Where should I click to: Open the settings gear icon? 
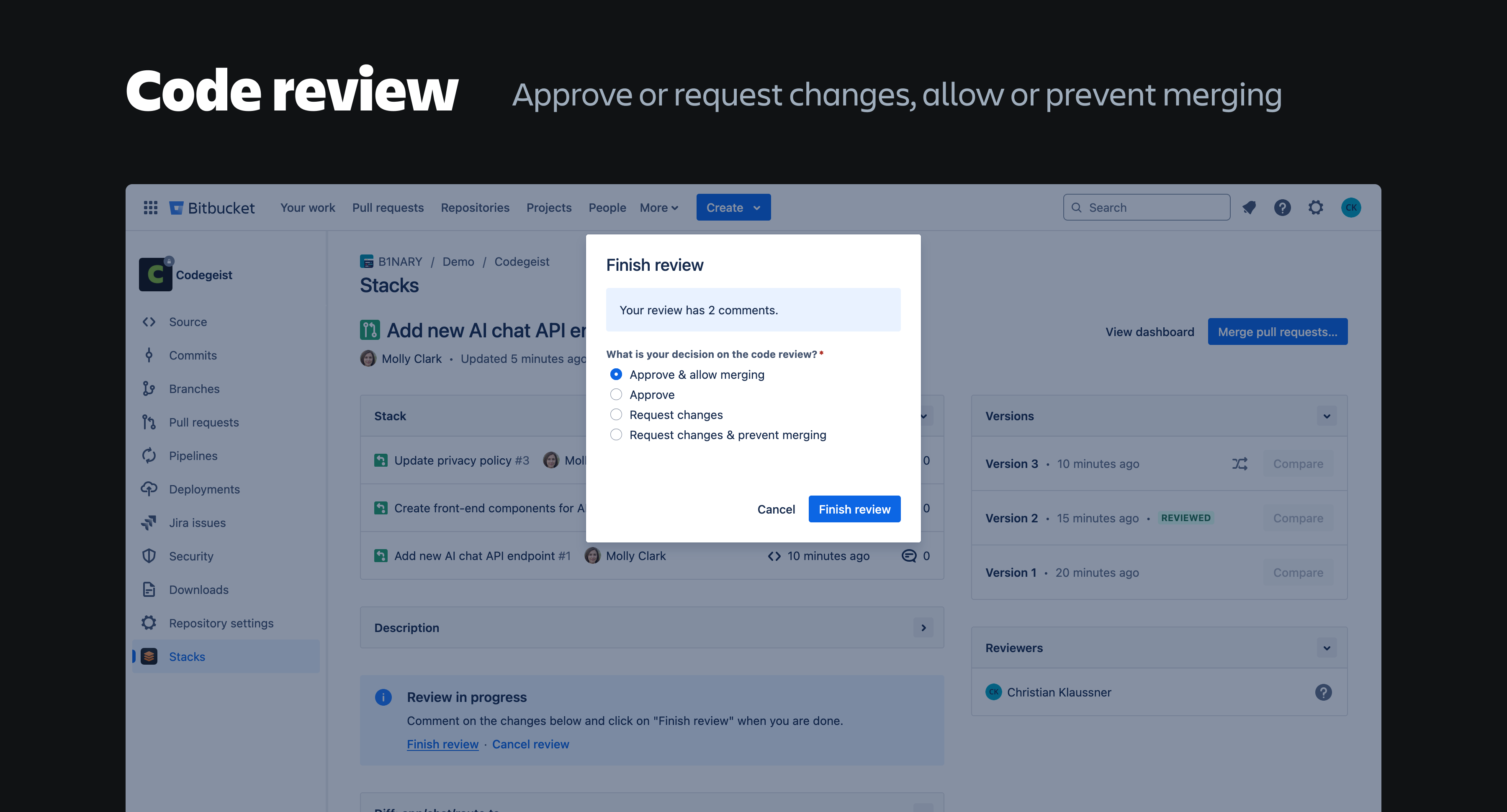[1316, 208]
